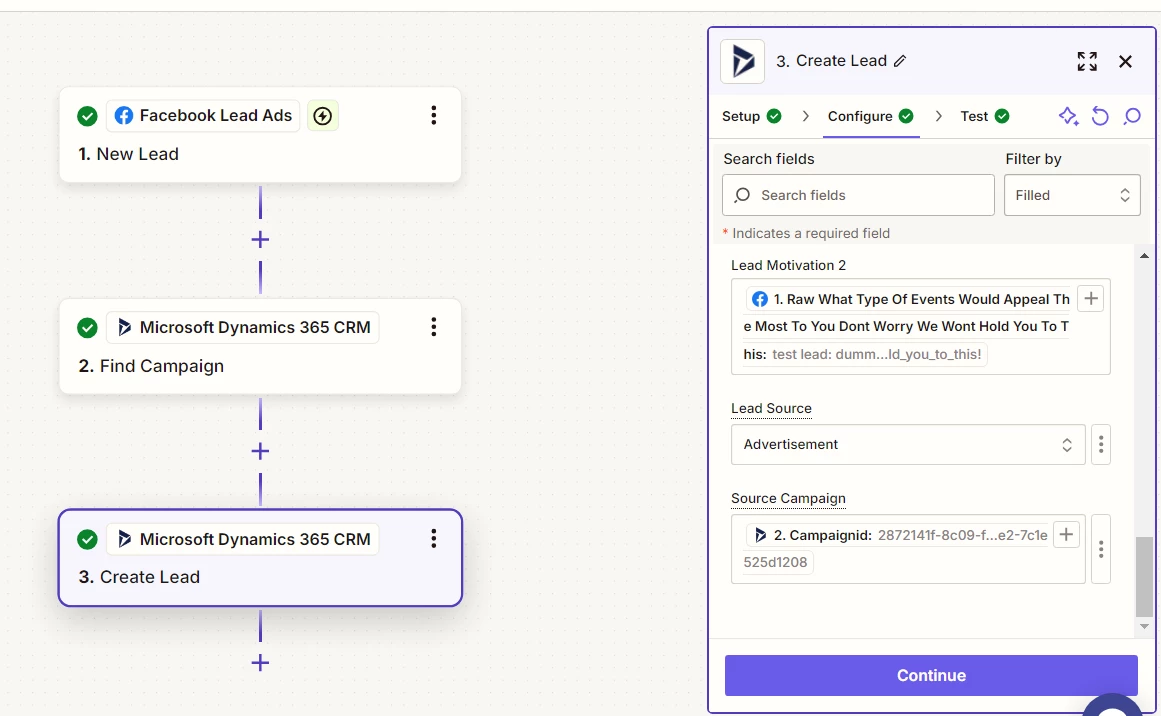Open the options menu beside Source Campaign
The image size is (1161, 716).
(1101, 549)
